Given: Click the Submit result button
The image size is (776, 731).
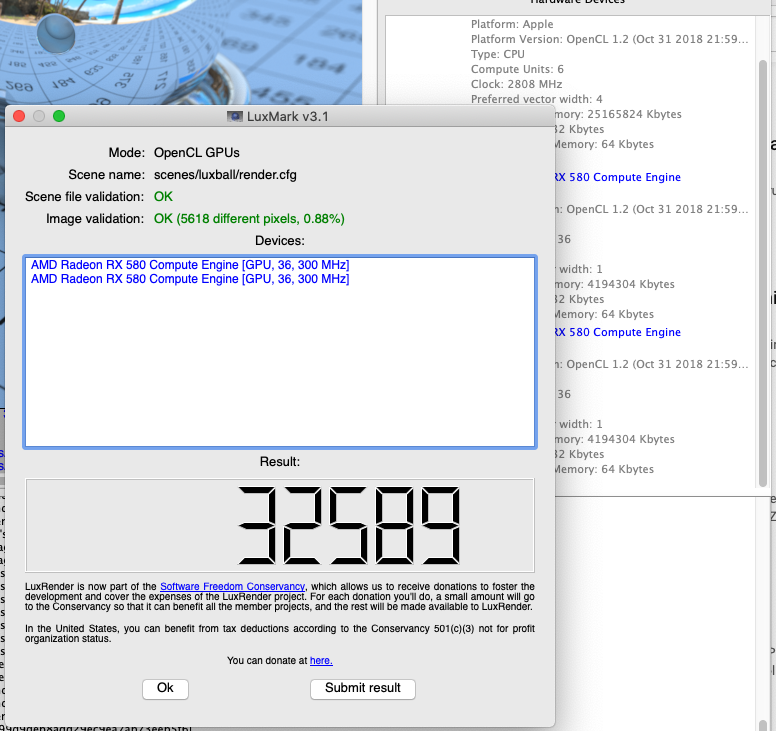Looking at the screenshot, I should pyautogui.click(x=363, y=688).
